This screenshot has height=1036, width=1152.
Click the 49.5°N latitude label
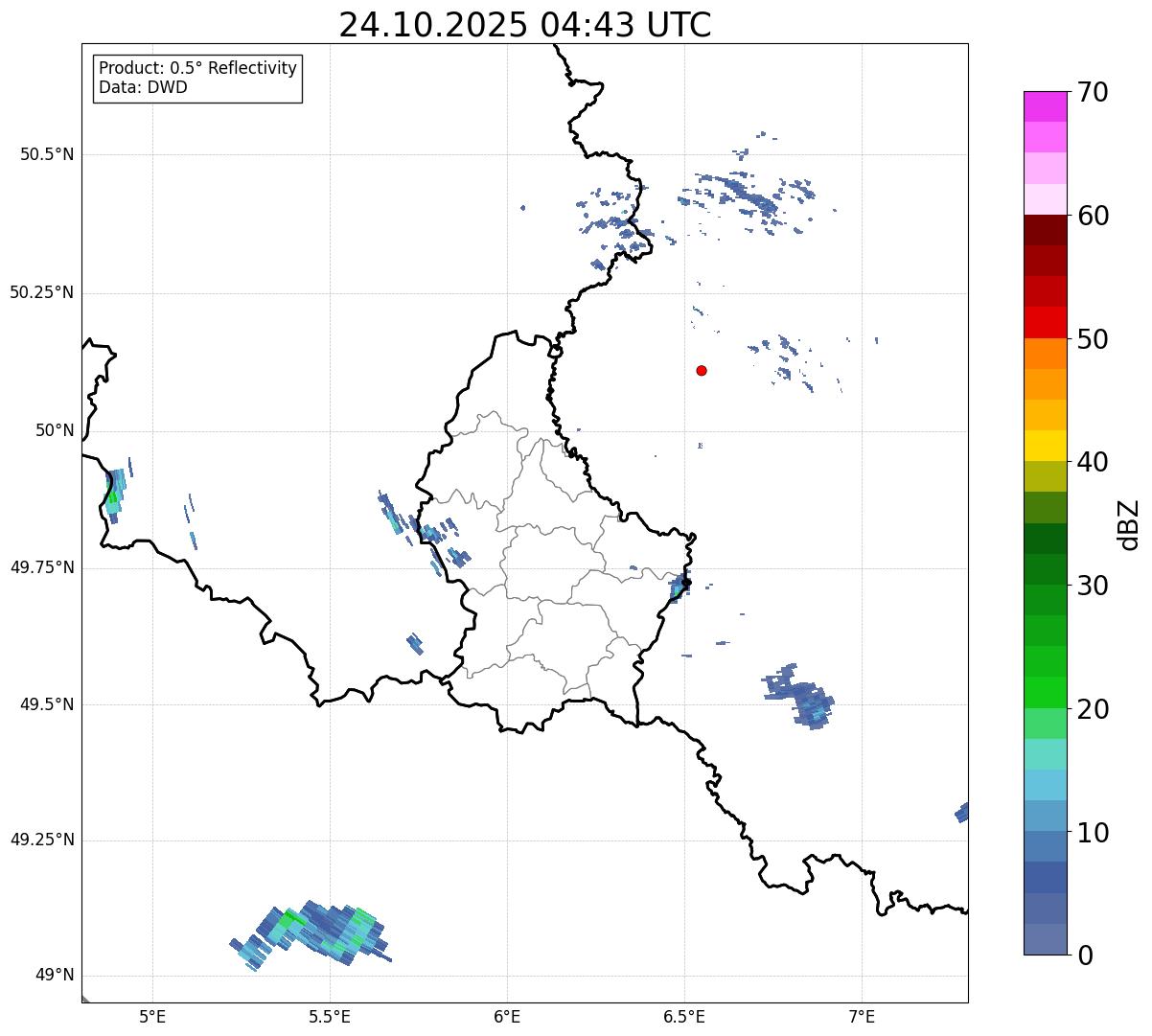(47, 704)
